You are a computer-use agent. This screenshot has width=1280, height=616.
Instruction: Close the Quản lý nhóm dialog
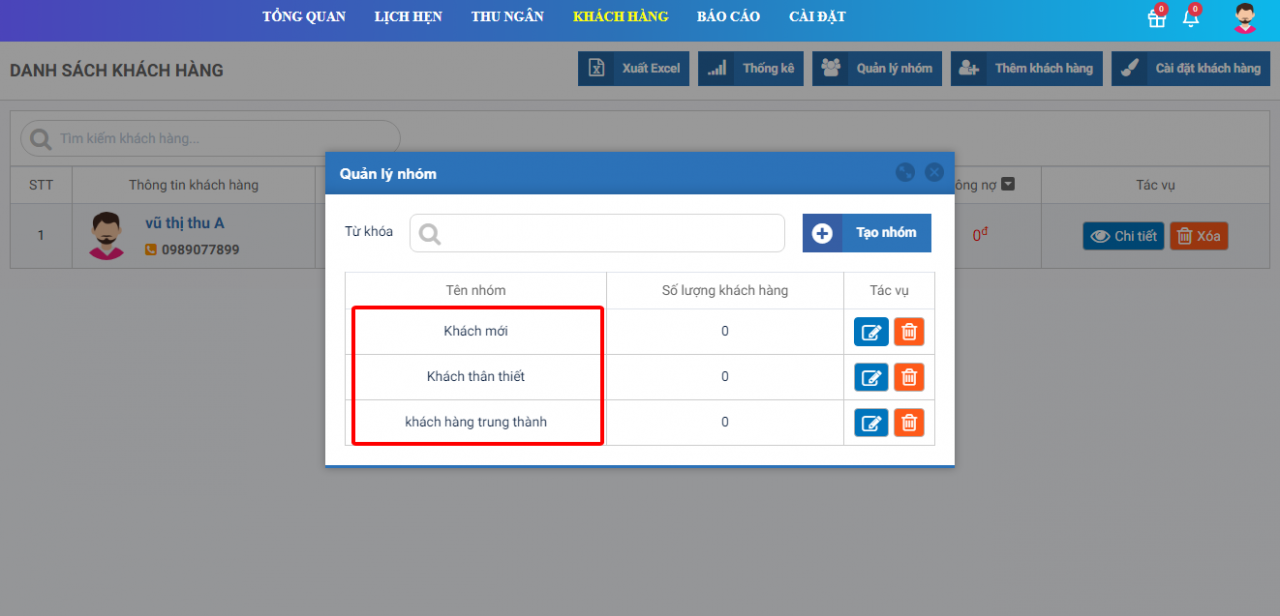pyautogui.click(x=934, y=172)
